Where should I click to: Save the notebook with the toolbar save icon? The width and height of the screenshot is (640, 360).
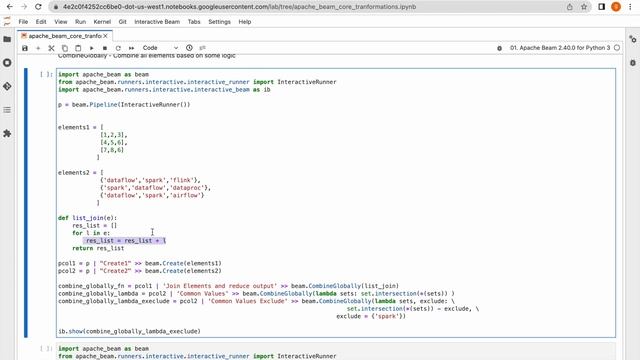pos(25,48)
